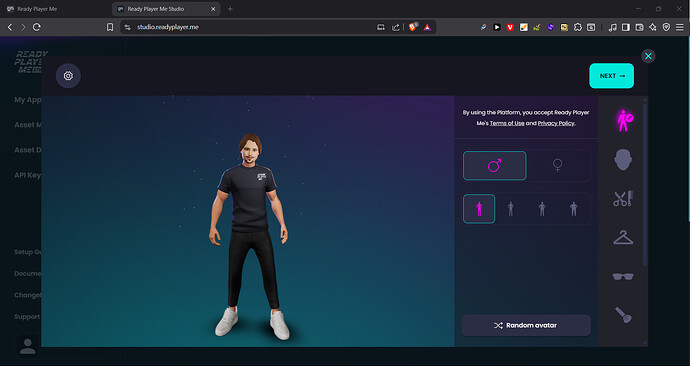Open the music note media control
Image resolution: width=690 pixels, height=366 pixels.
click(612, 27)
